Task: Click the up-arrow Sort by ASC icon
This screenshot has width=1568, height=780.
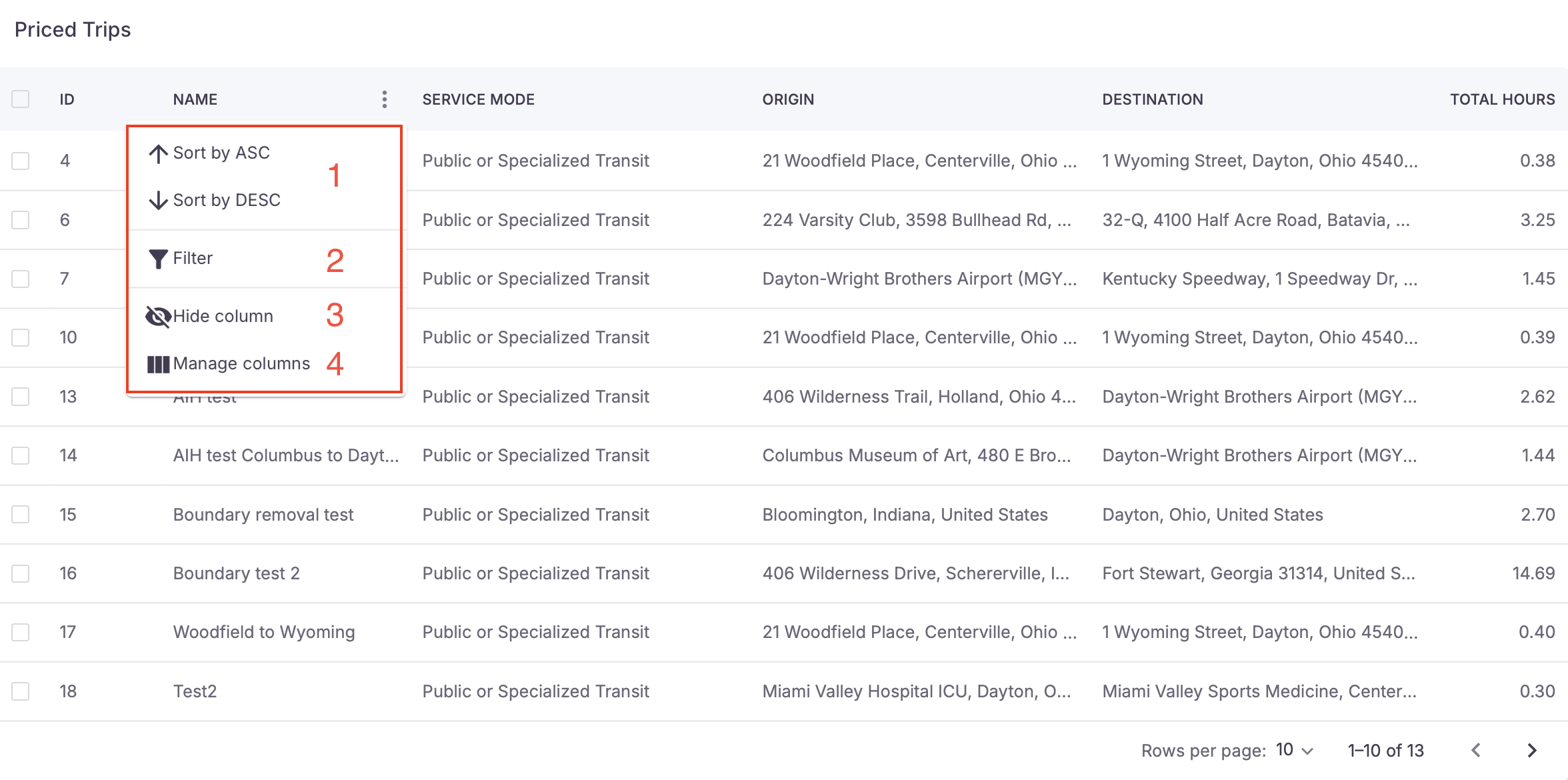Action: click(x=158, y=153)
